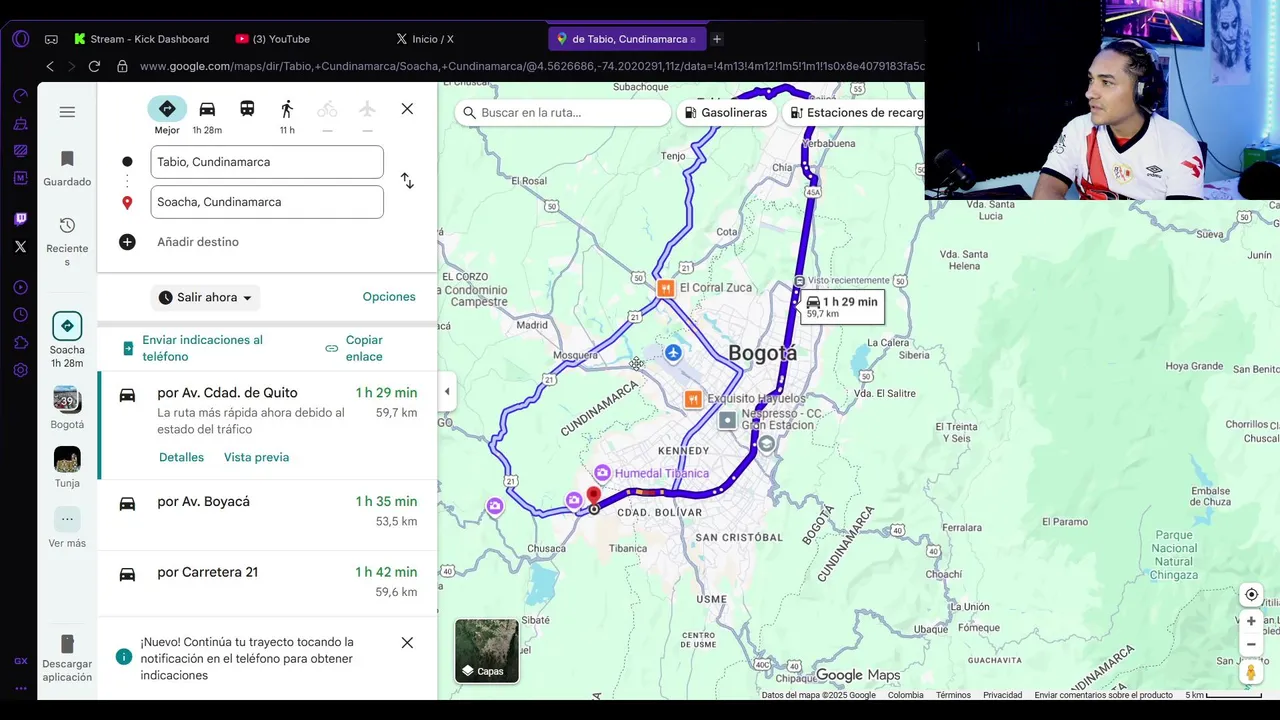The image size is (1280, 720).
Task: Filter by Gasolineras
Action: [727, 113]
